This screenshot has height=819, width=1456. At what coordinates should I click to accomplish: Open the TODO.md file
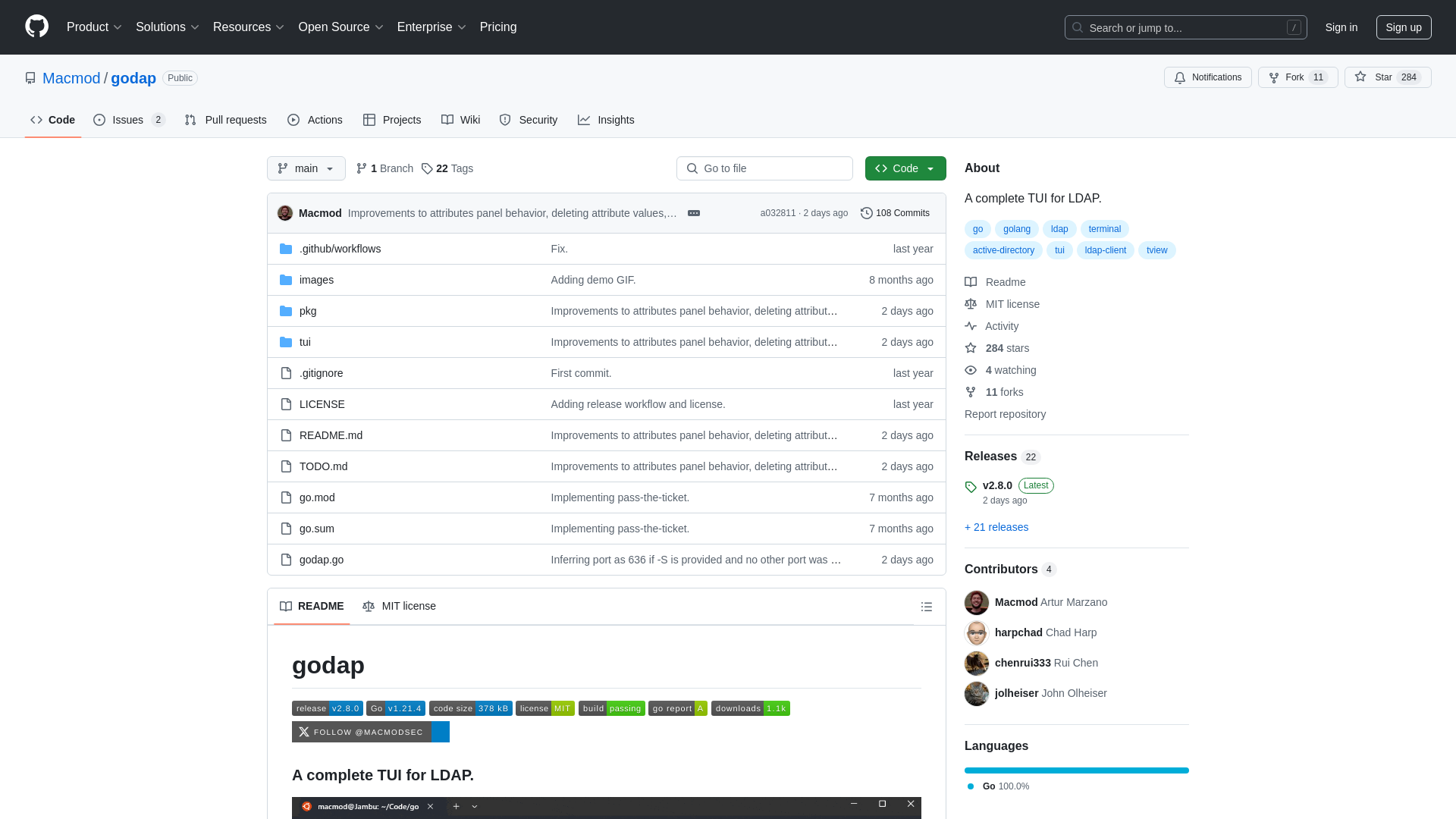tap(323, 466)
